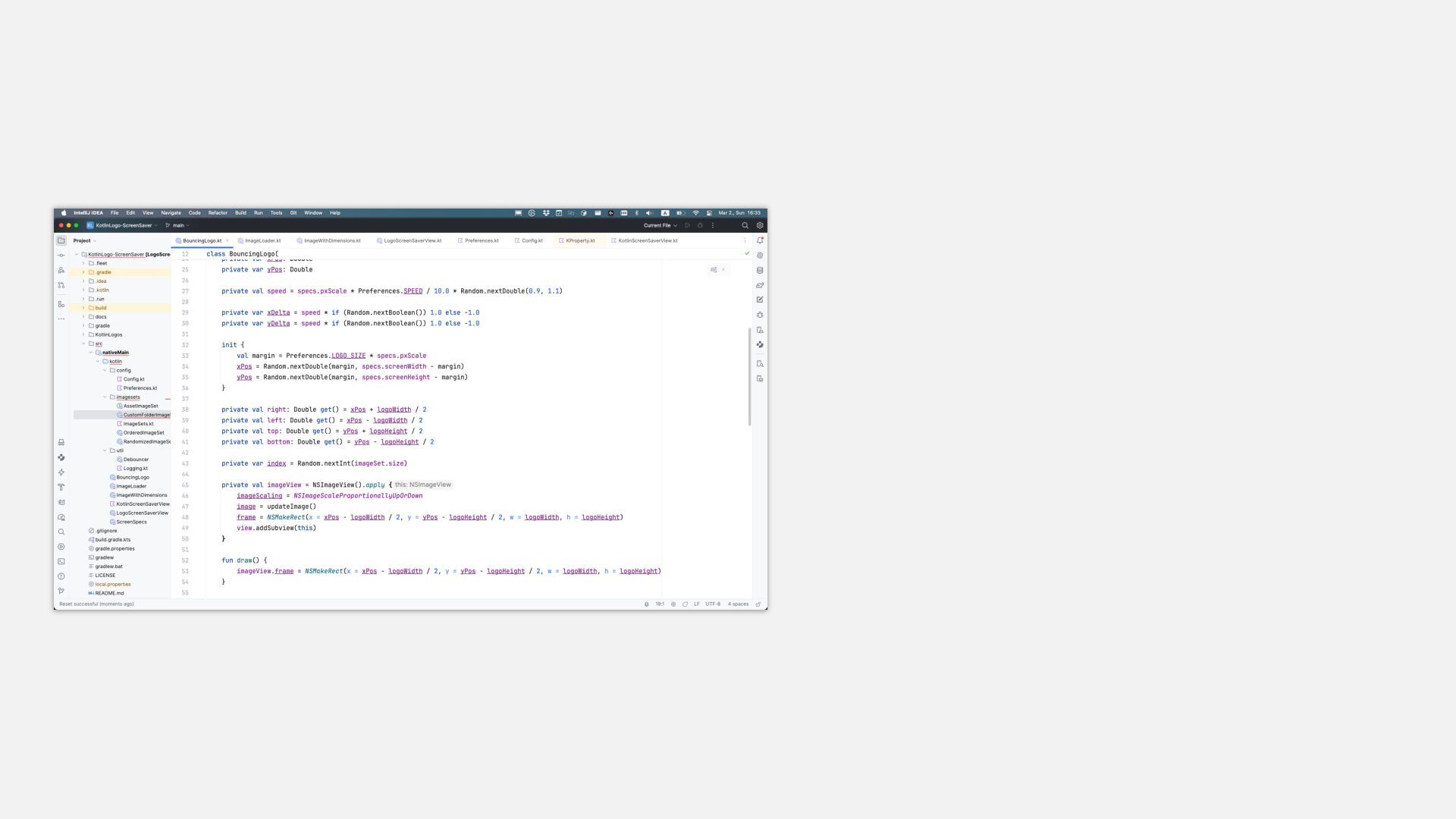The image size is (1456, 819).
Task: Open the Refactor menu
Action: [218, 213]
